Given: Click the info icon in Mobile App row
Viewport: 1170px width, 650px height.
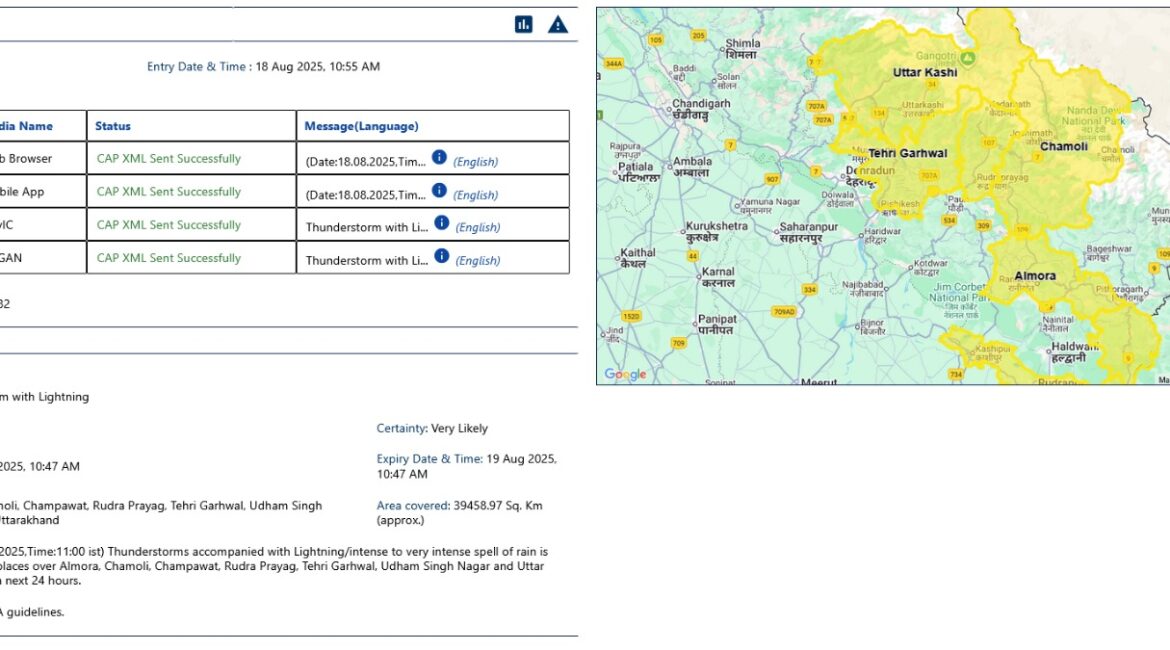Looking at the screenshot, I should 438,190.
